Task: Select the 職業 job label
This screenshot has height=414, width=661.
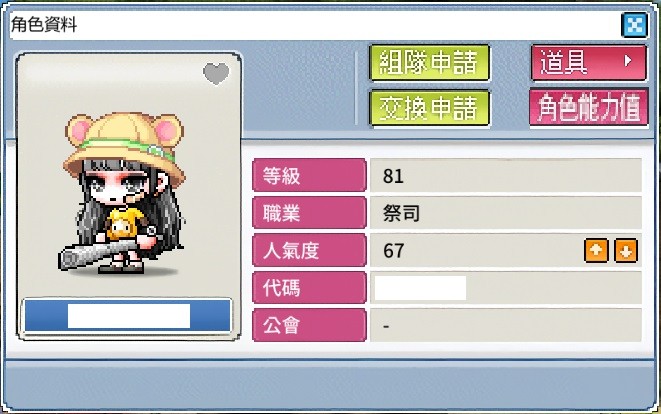Action: 309,212
